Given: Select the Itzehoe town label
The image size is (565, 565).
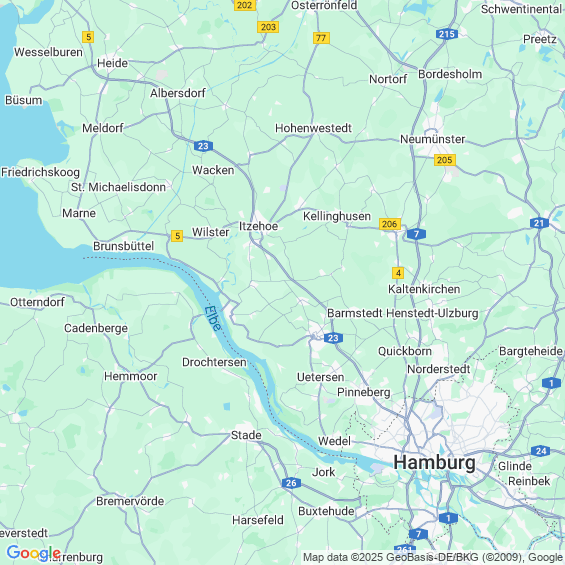Looking at the screenshot, I should coord(258,226).
